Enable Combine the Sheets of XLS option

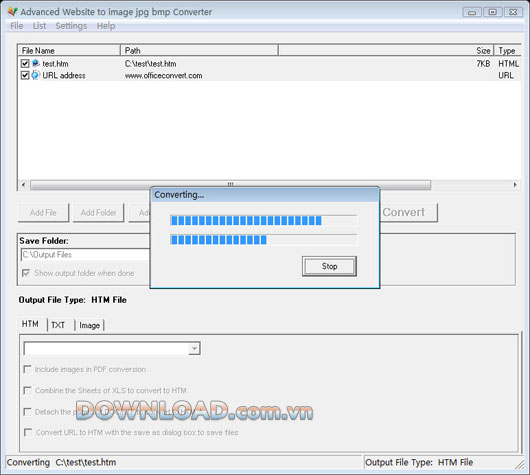(28, 390)
